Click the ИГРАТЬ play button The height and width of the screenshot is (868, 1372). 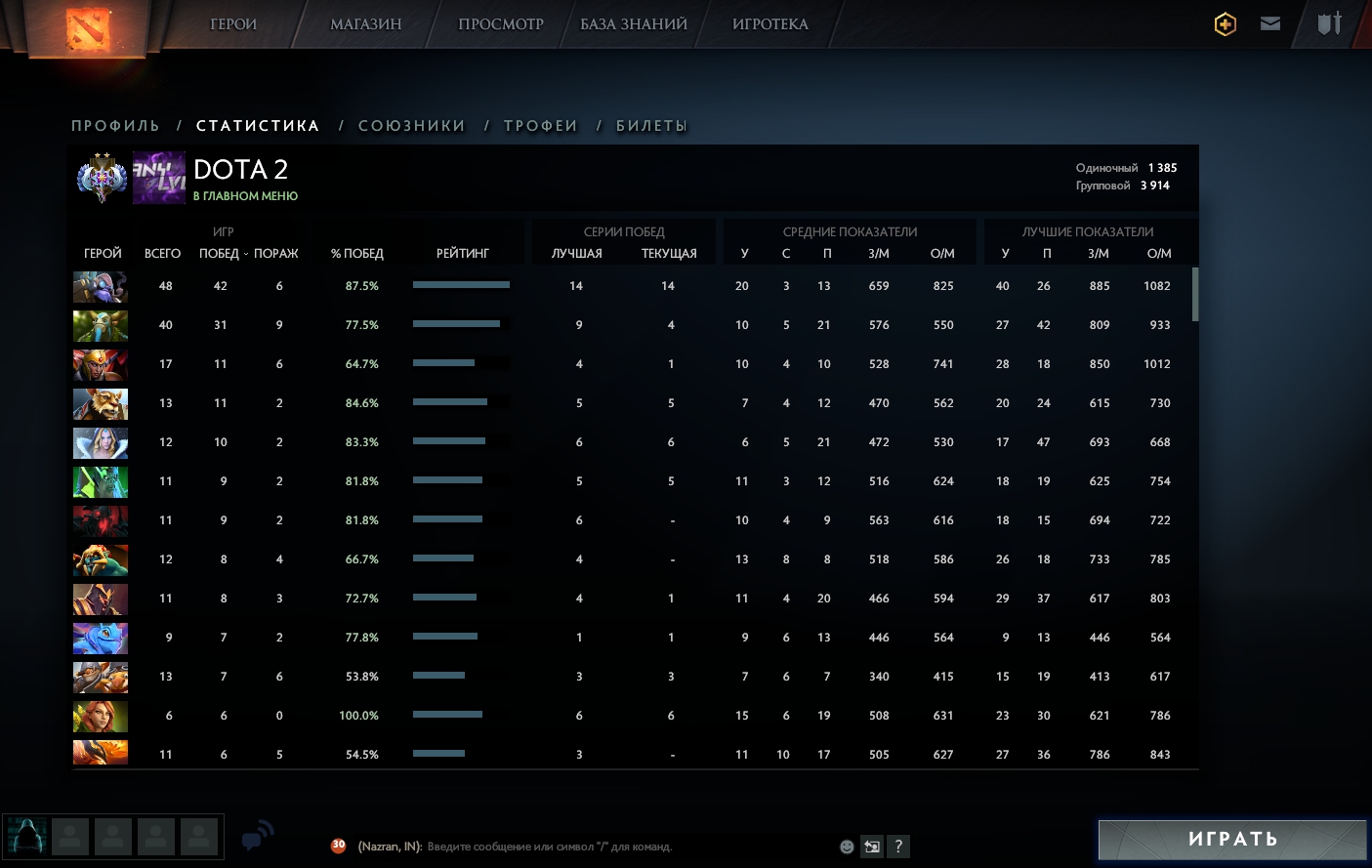[x=1232, y=840]
